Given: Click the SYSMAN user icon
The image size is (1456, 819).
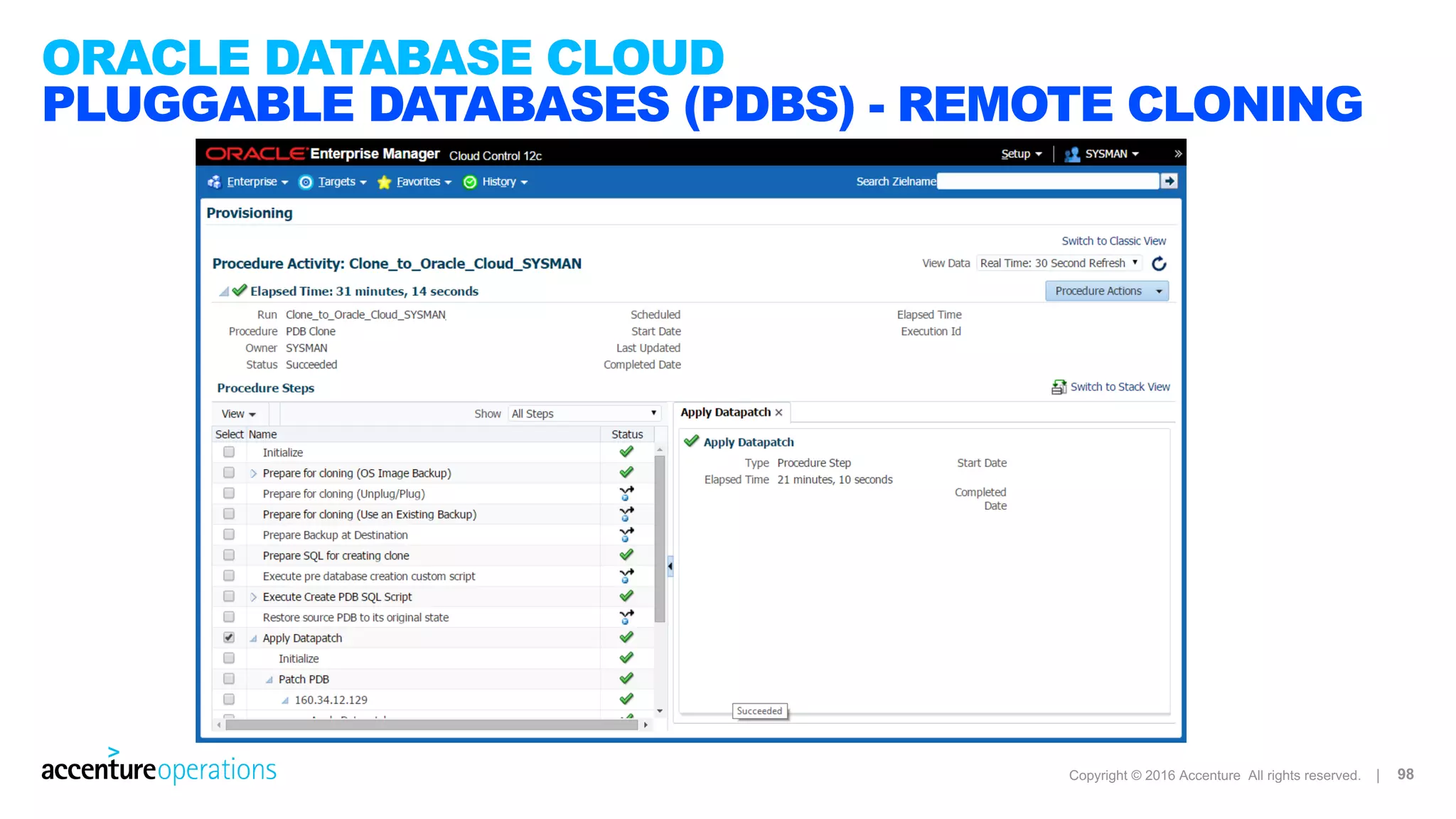Looking at the screenshot, I should coord(1072,154).
